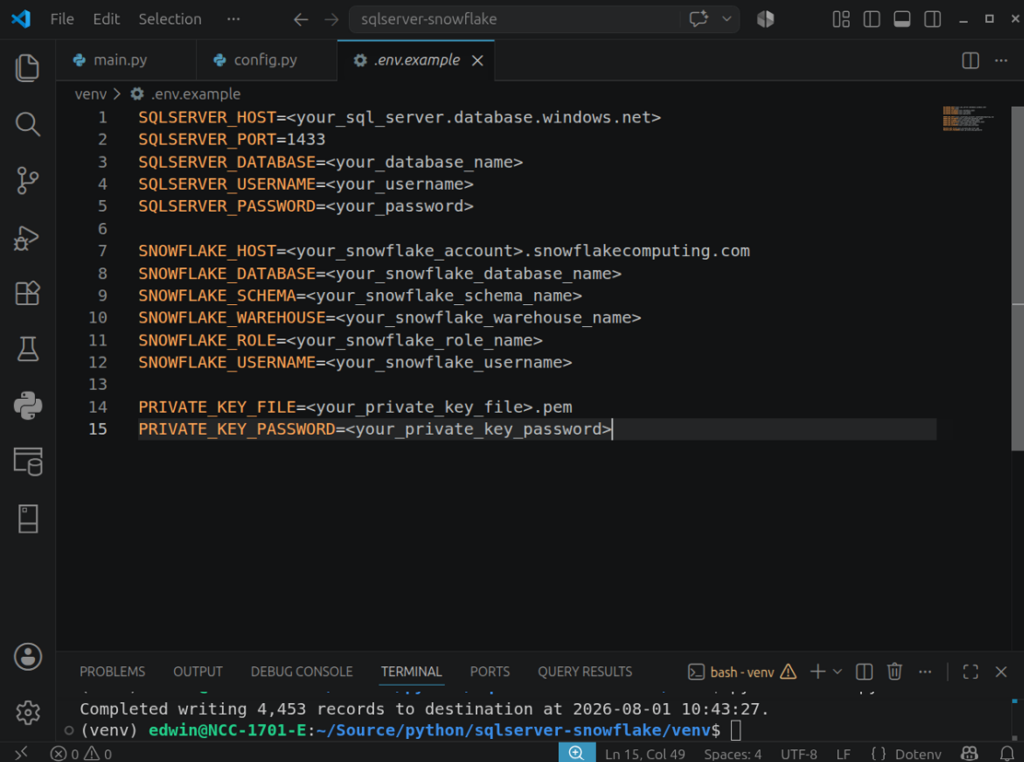Open the Selection menu

[x=170, y=19]
